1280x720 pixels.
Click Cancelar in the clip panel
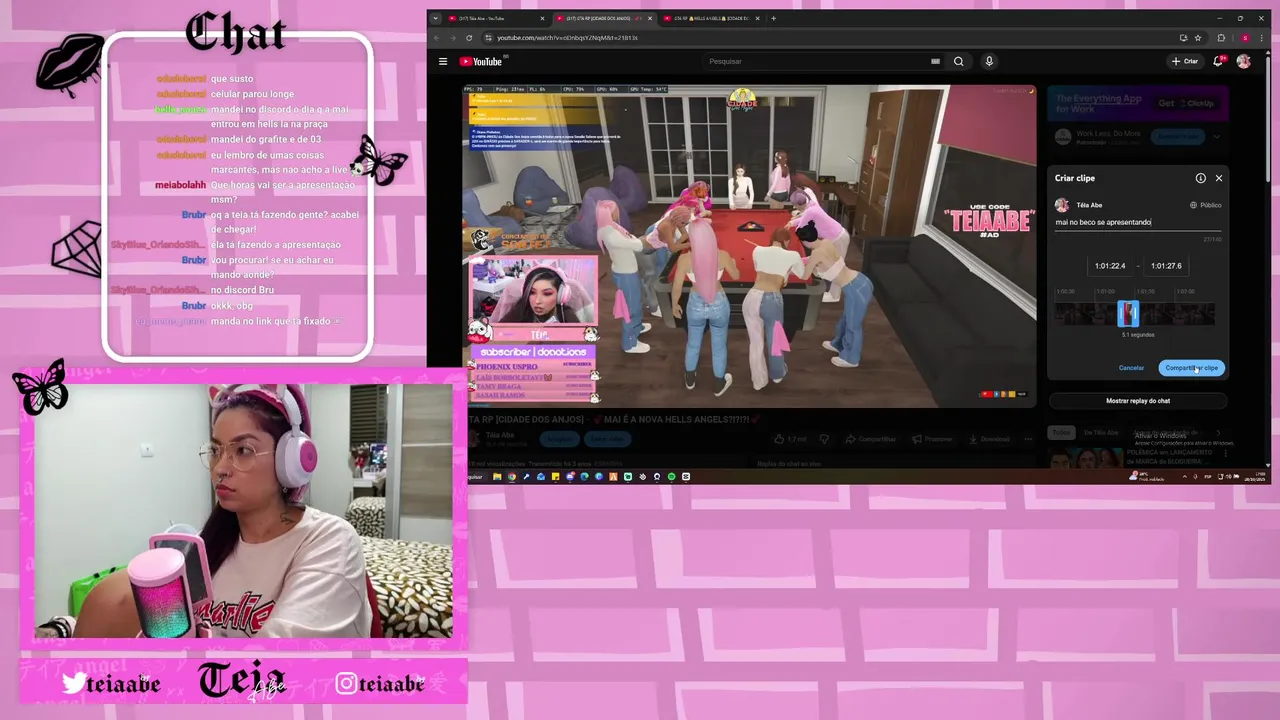tap(1131, 368)
